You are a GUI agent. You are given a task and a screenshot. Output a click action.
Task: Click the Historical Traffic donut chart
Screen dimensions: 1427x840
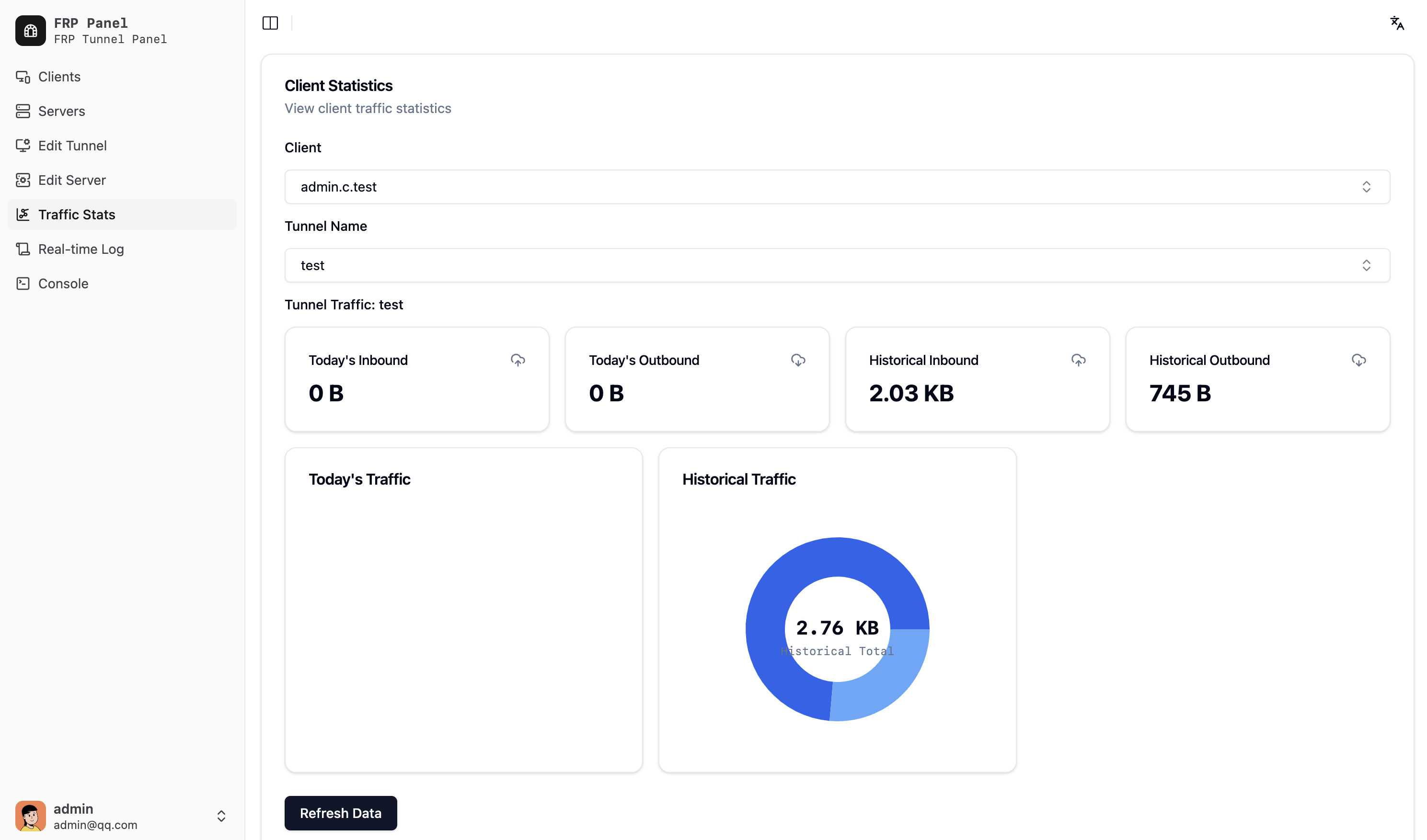click(x=838, y=629)
